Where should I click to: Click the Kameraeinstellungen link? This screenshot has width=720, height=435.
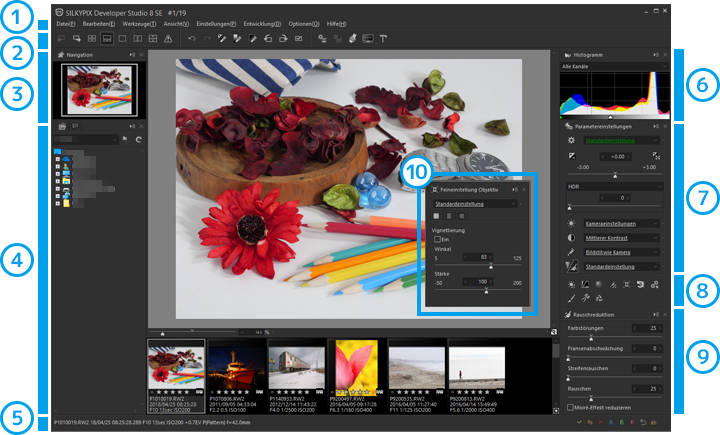point(612,224)
